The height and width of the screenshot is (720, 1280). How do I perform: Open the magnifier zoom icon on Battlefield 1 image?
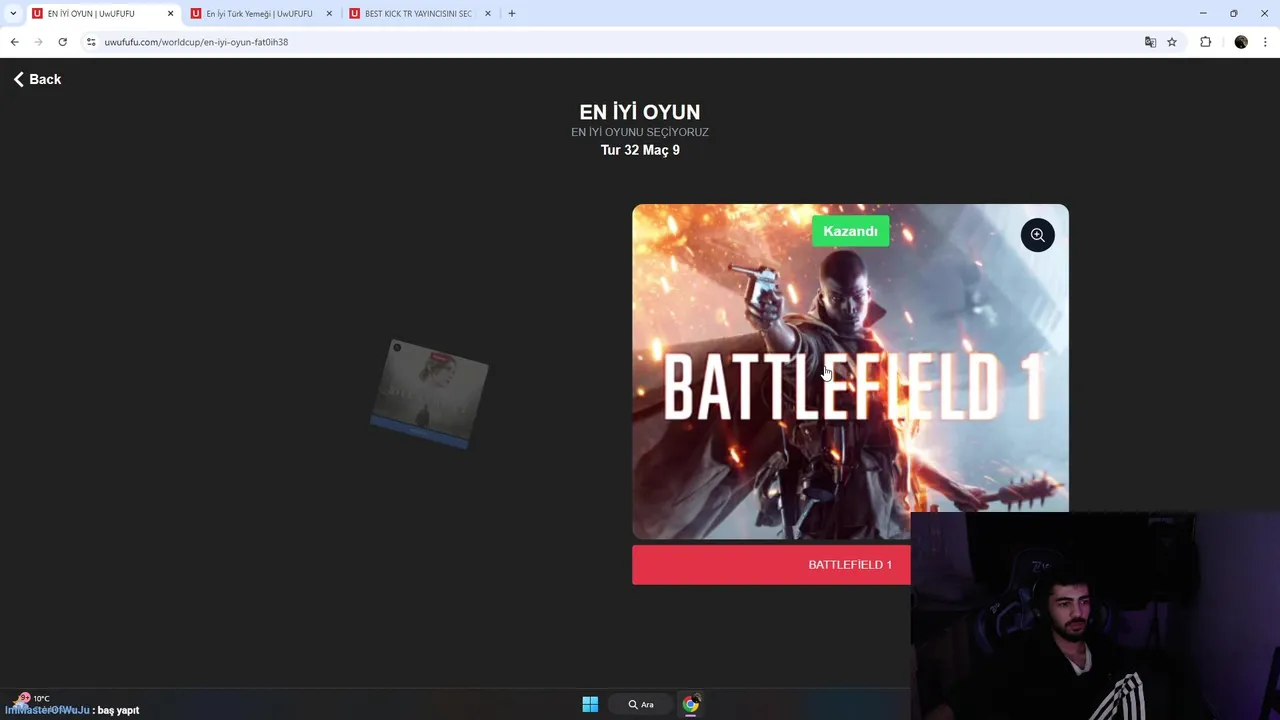point(1037,235)
